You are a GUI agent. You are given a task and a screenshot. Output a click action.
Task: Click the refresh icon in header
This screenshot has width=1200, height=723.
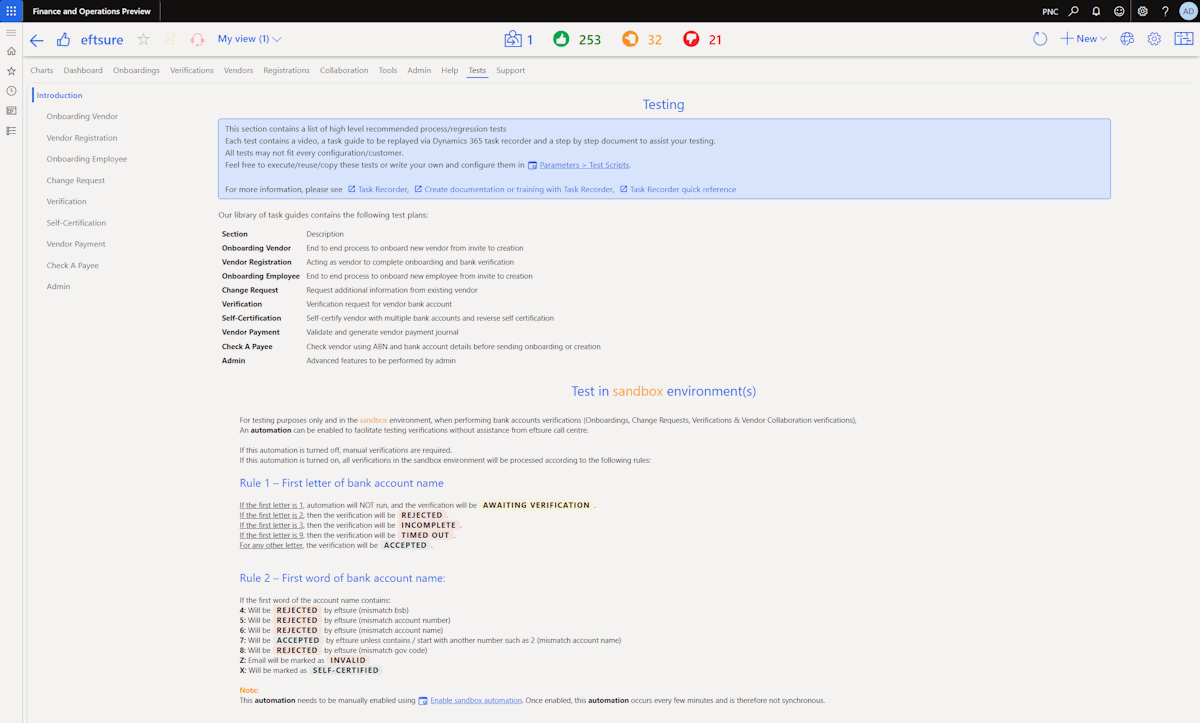[1040, 39]
